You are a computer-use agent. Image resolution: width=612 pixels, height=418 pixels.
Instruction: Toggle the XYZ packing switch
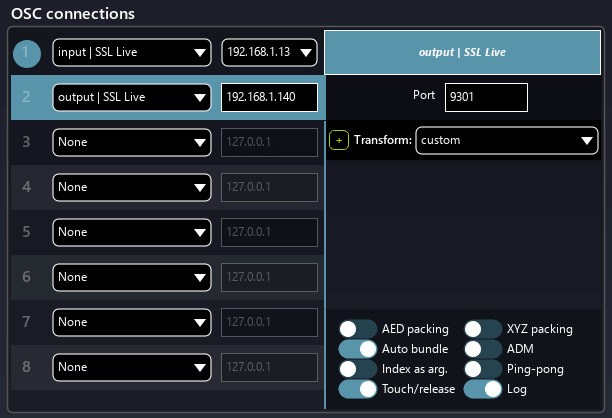[483, 328]
